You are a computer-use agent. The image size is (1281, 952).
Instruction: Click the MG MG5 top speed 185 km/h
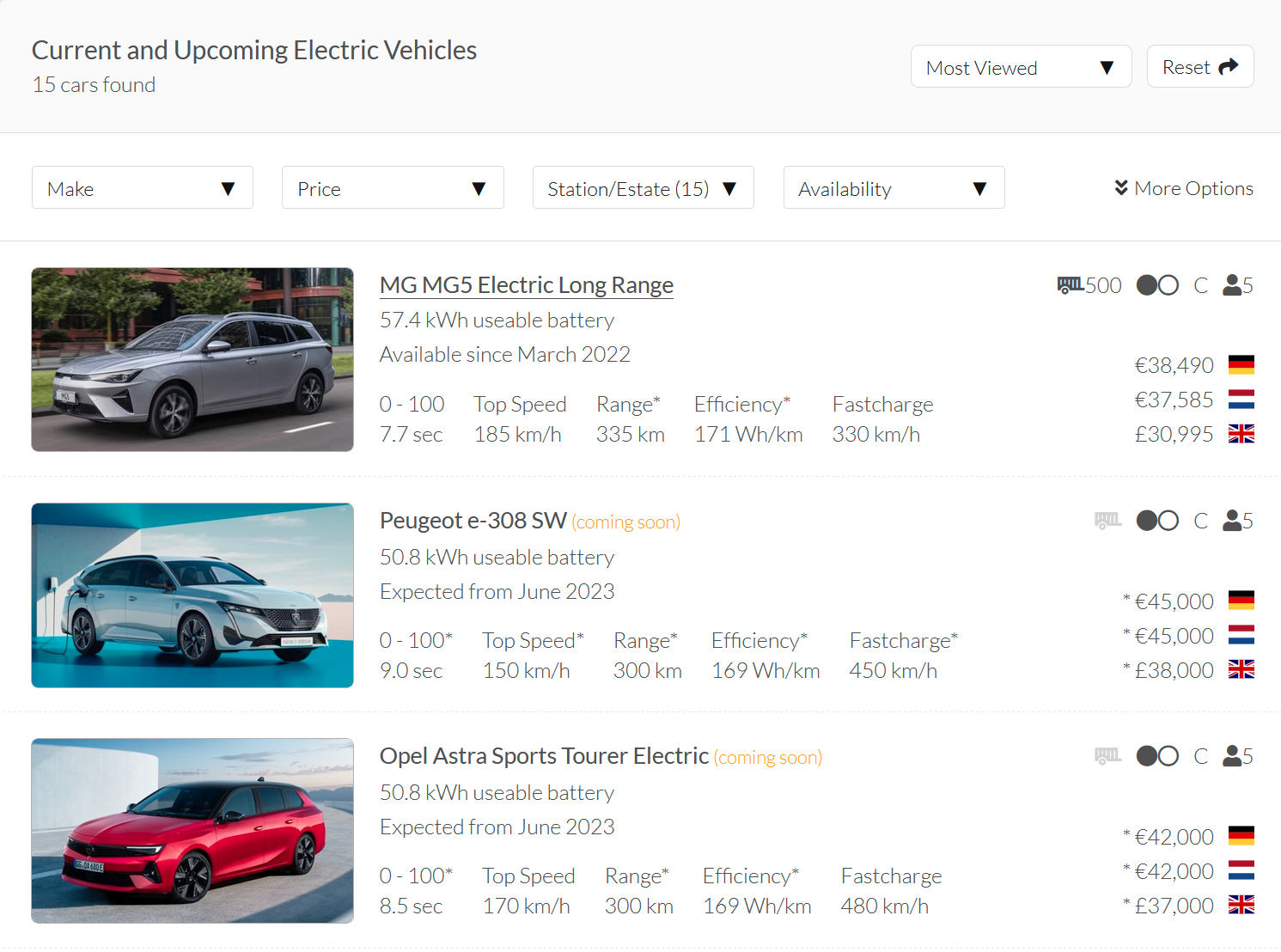[518, 435]
